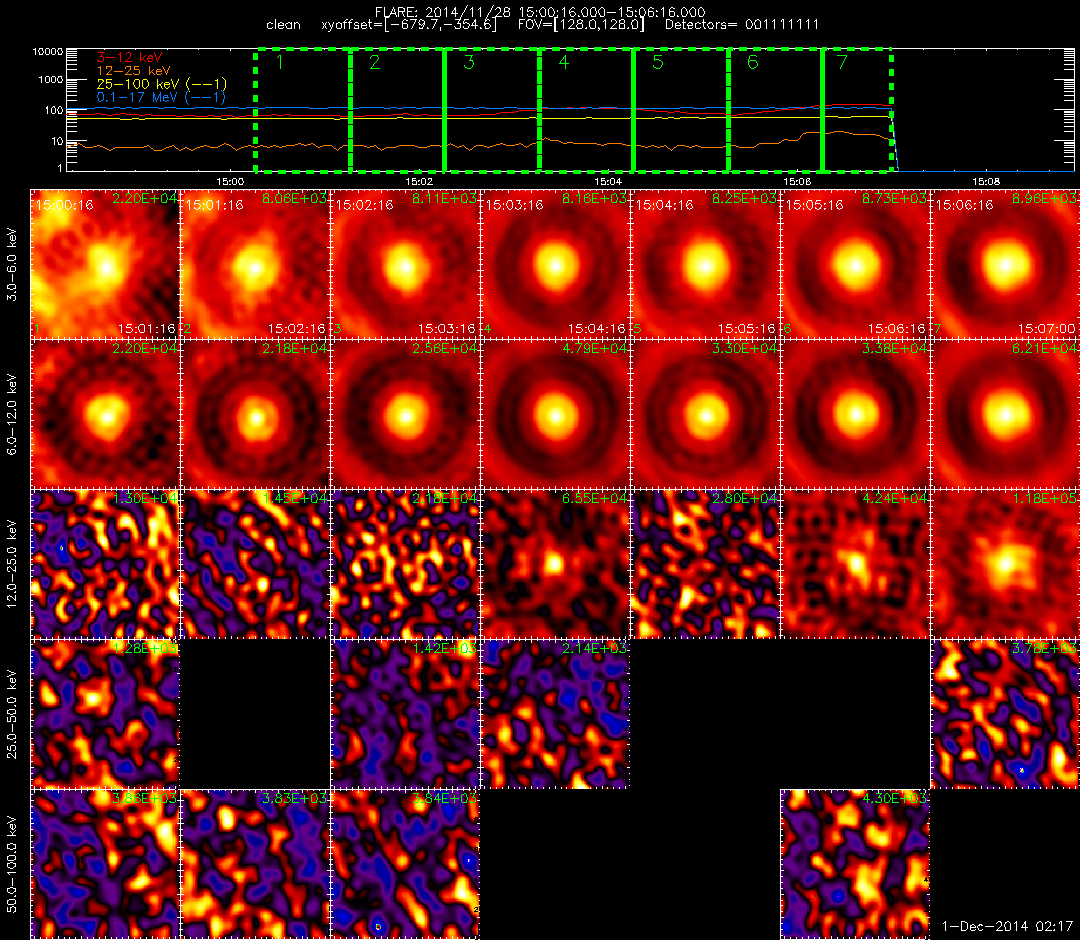This screenshot has width=1080, height=940.
Task: Select the 12.0-25.0 keV image with peak 4.24E+04
Action: pos(855,565)
